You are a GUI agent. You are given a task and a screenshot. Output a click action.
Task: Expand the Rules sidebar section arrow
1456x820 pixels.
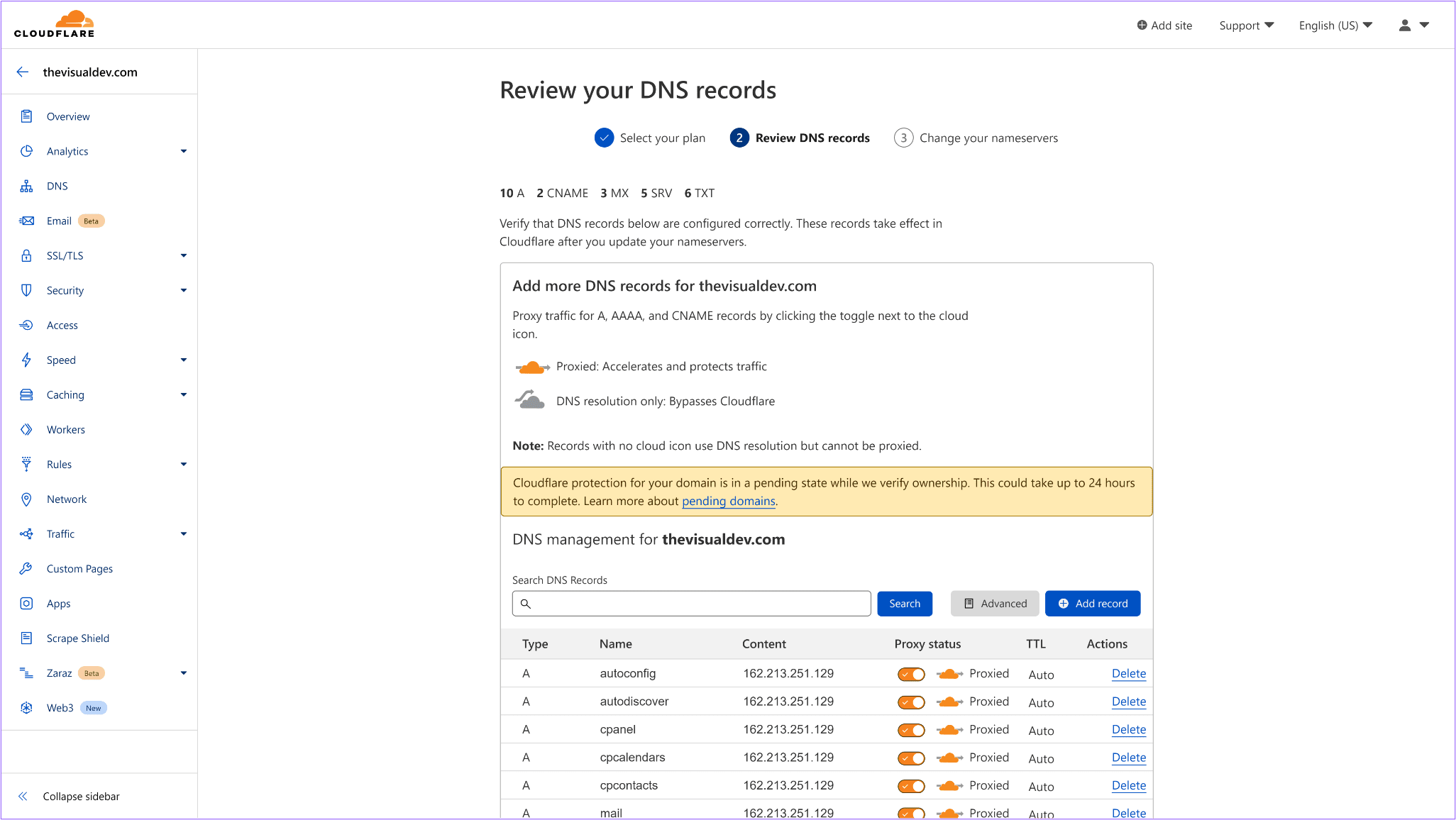click(x=184, y=464)
